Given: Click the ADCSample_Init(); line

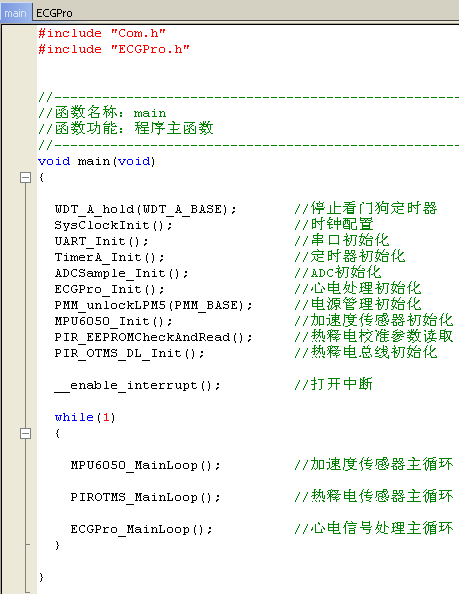Looking at the screenshot, I should pyautogui.click(x=122, y=273).
